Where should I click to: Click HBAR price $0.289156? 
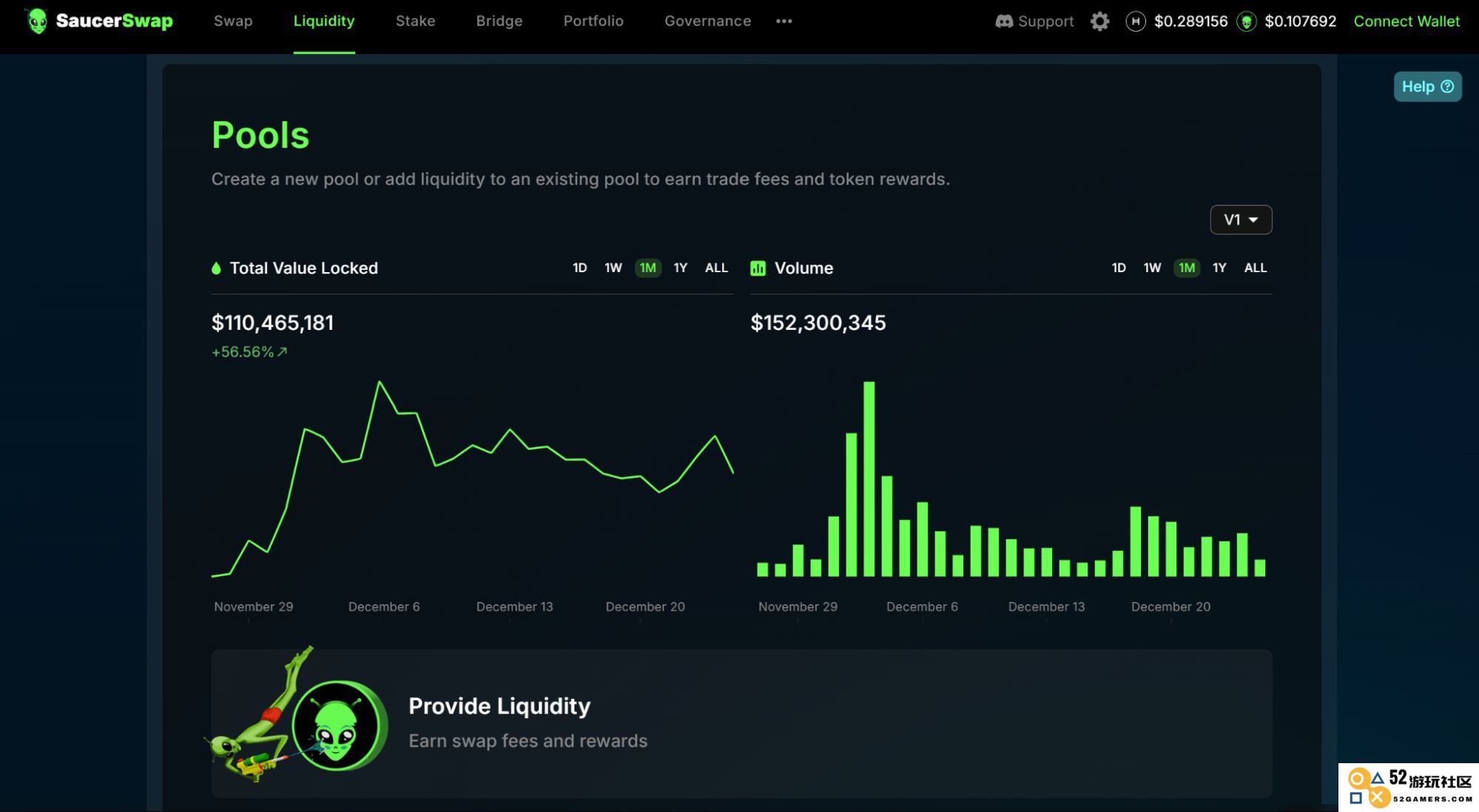tap(1190, 21)
